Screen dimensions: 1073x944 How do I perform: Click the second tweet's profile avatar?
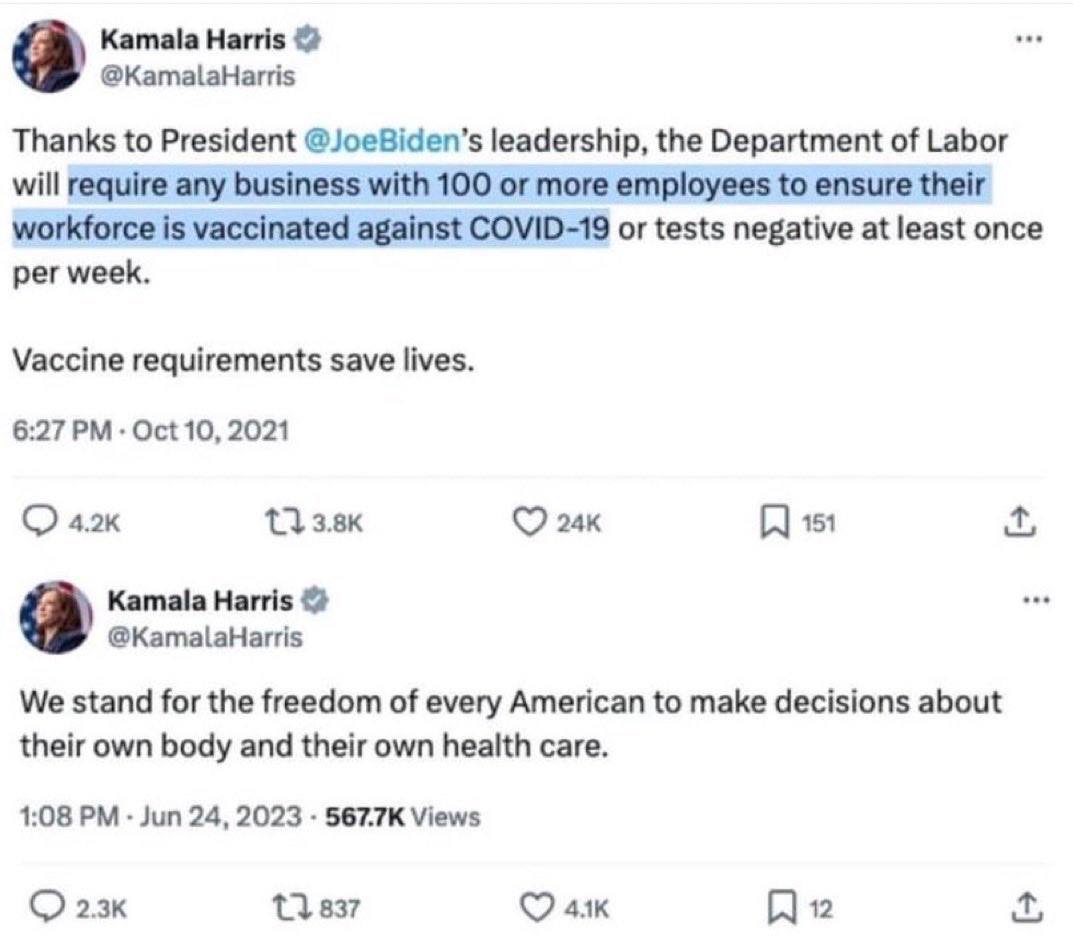(50, 616)
